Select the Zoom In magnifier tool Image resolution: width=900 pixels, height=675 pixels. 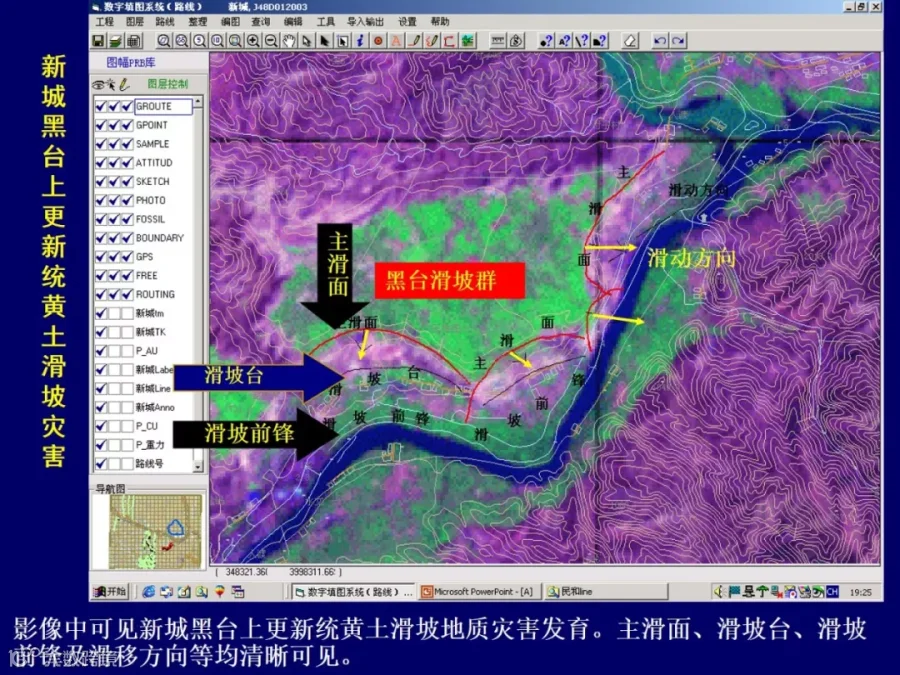(x=253, y=41)
